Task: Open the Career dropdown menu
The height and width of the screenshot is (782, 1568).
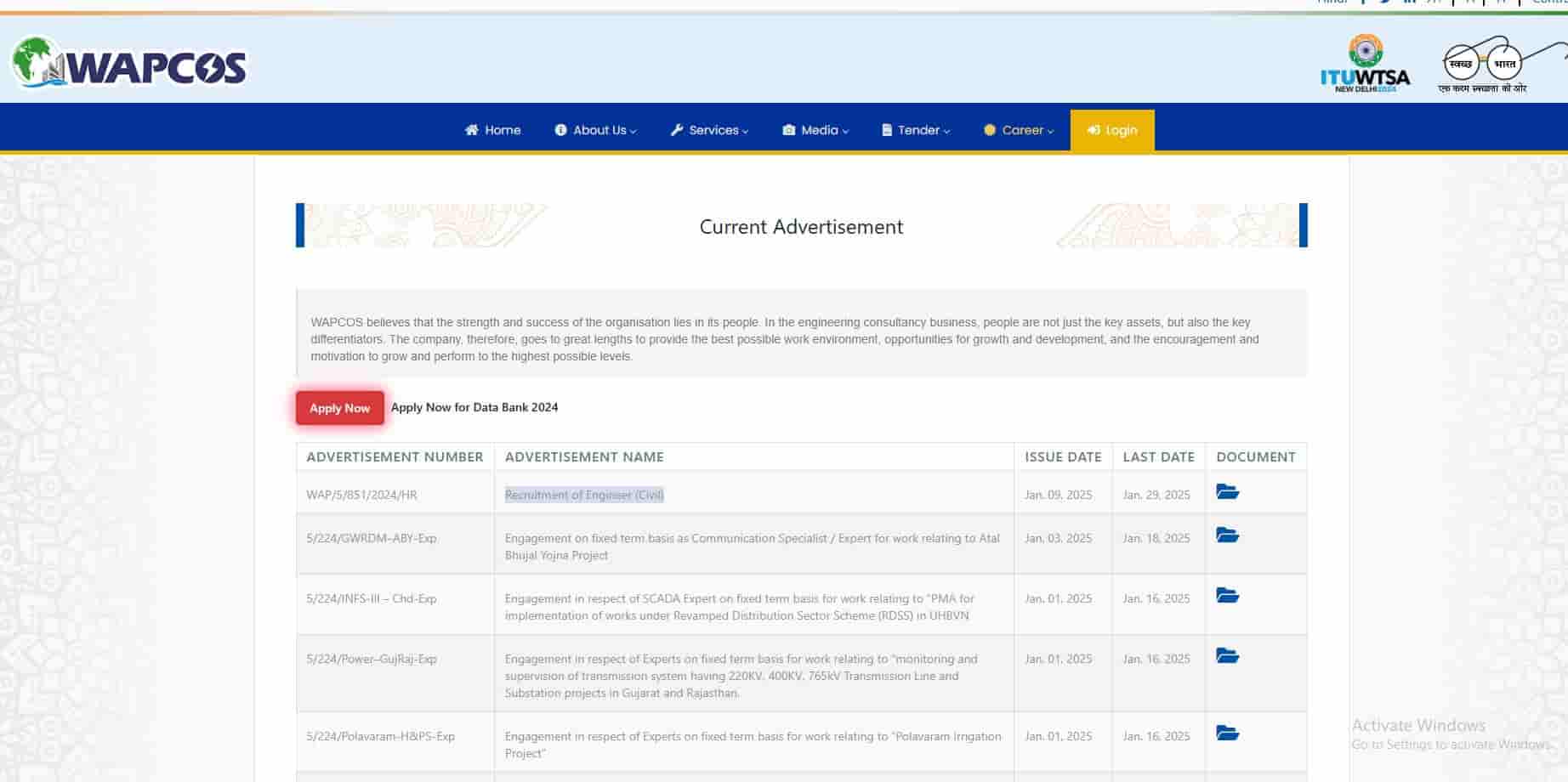Action: pos(1018,130)
